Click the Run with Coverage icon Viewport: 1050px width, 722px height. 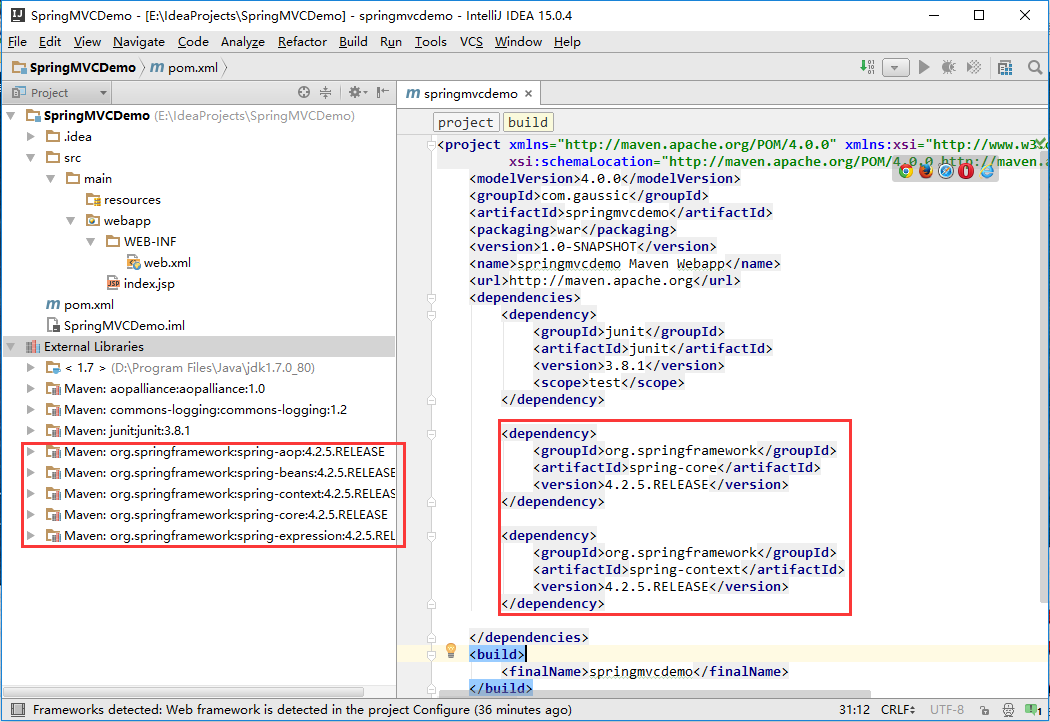pyautogui.click(x=974, y=67)
